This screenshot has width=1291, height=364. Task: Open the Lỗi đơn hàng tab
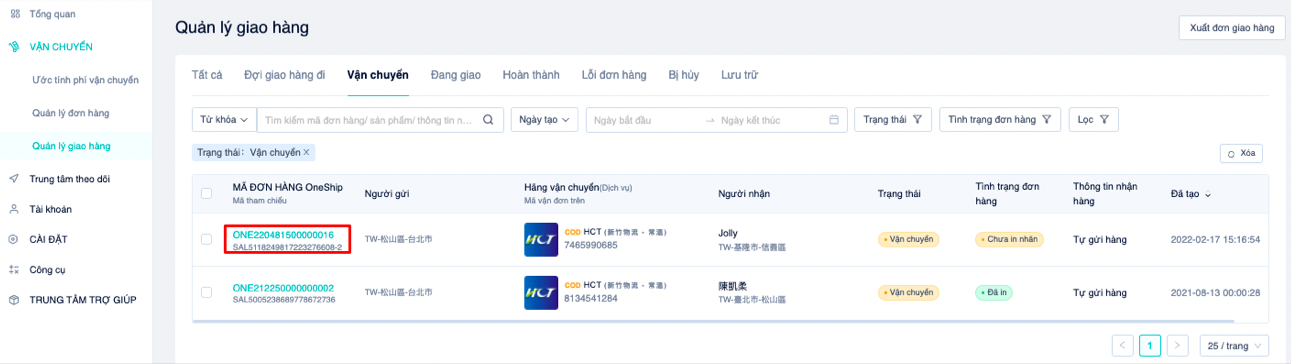click(x=614, y=75)
